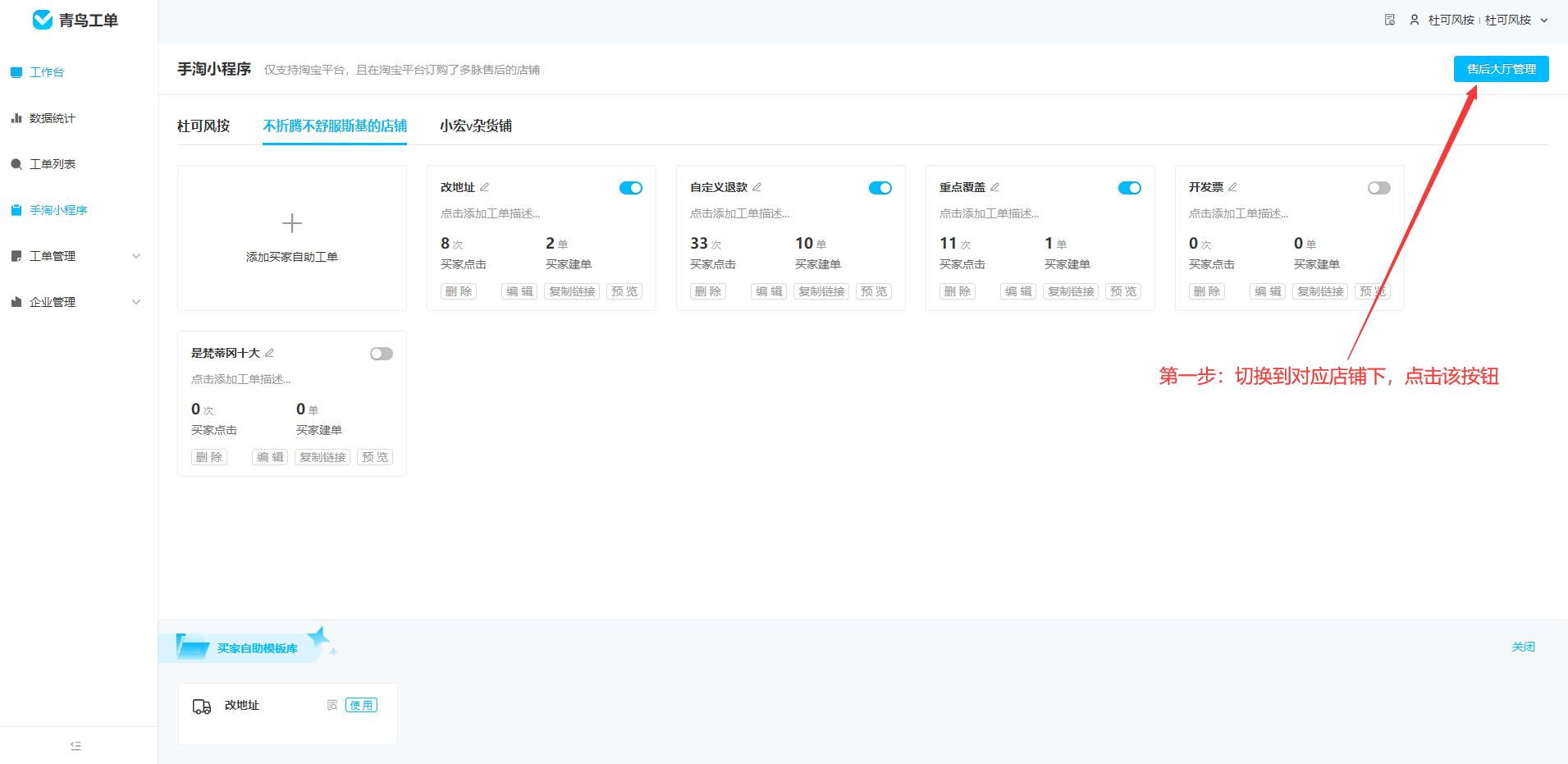
Task: Edit the 开发票 name with the pencil icon
Action: coord(1233,187)
